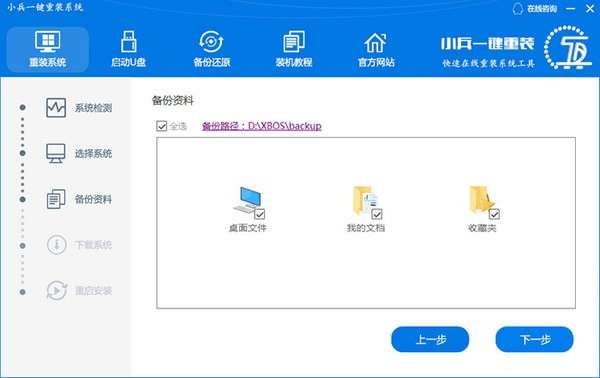Click the 下载系统 download step icon
The width and height of the screenshot is (600, 378).
(56, 244)
